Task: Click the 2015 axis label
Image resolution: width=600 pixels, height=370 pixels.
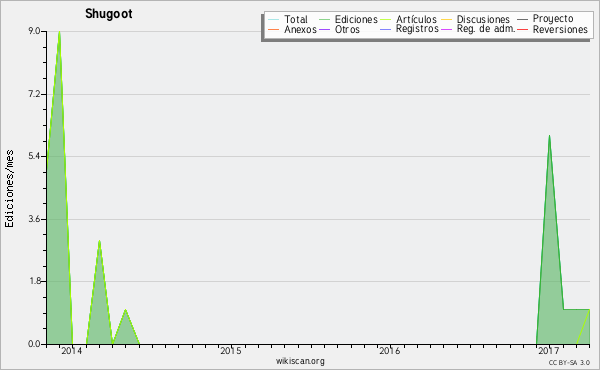Action: point(231,350)
